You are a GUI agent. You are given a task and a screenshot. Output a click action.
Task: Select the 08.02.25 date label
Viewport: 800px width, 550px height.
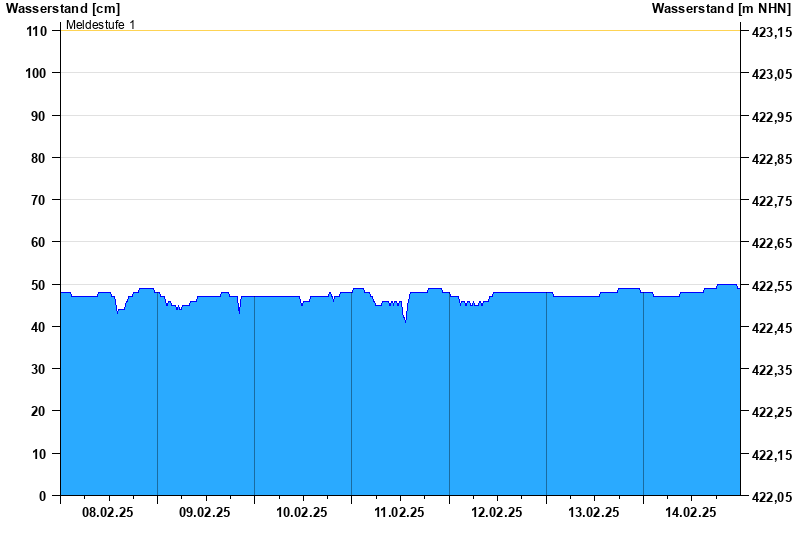click(x=108, y=513)
